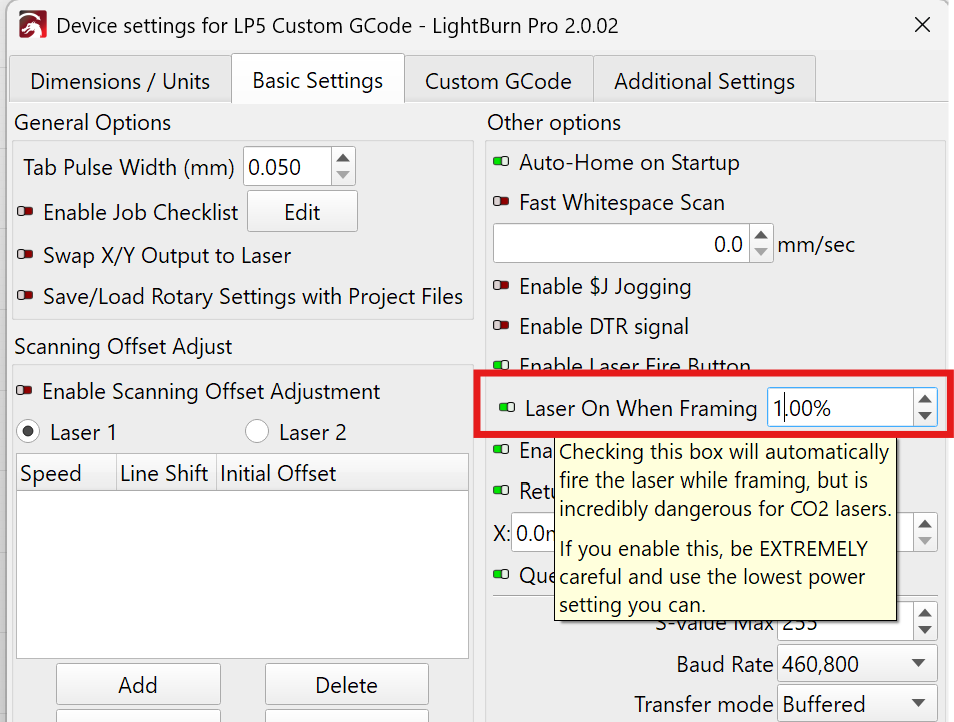Open the Baud Rate dropdown
This screenshot has height=722, width=954.
pos(857,664)
